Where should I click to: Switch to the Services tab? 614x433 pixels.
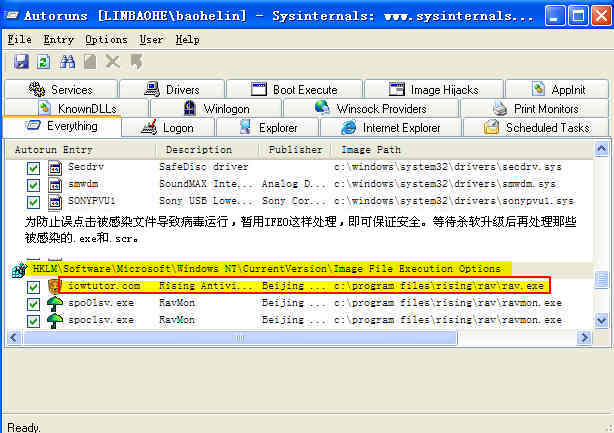coord(61,89)
